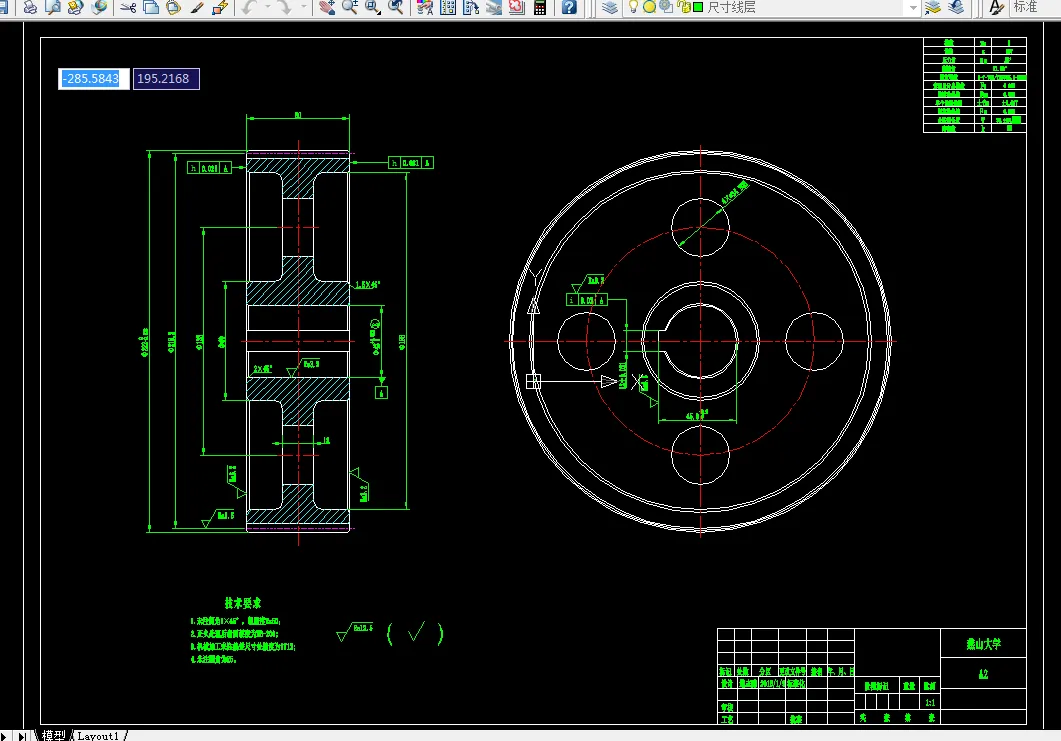Click the Undo arrow icon
Screen dimensions: 1061x741
pos(250,7)
